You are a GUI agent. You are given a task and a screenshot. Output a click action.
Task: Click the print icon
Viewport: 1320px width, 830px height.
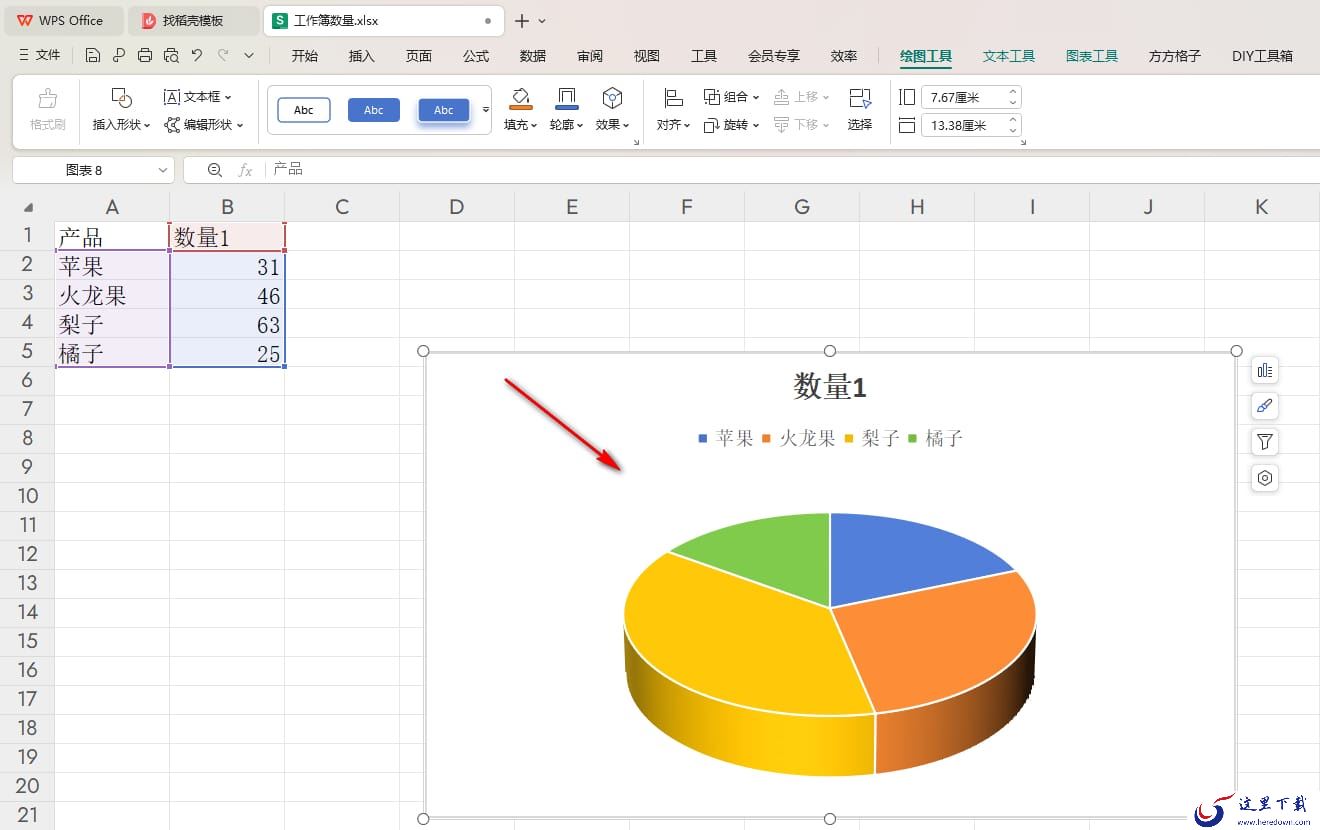(x=145, y=56)
